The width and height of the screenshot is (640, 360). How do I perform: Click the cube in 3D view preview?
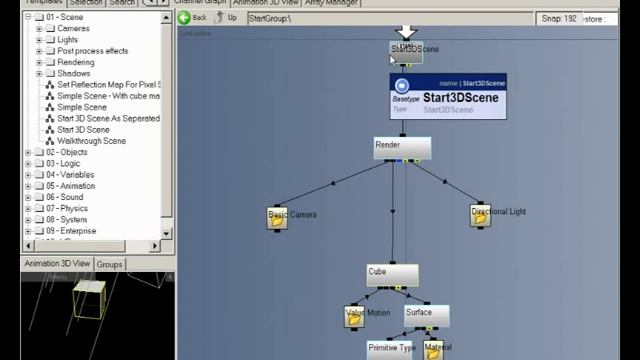click(89, 299)
